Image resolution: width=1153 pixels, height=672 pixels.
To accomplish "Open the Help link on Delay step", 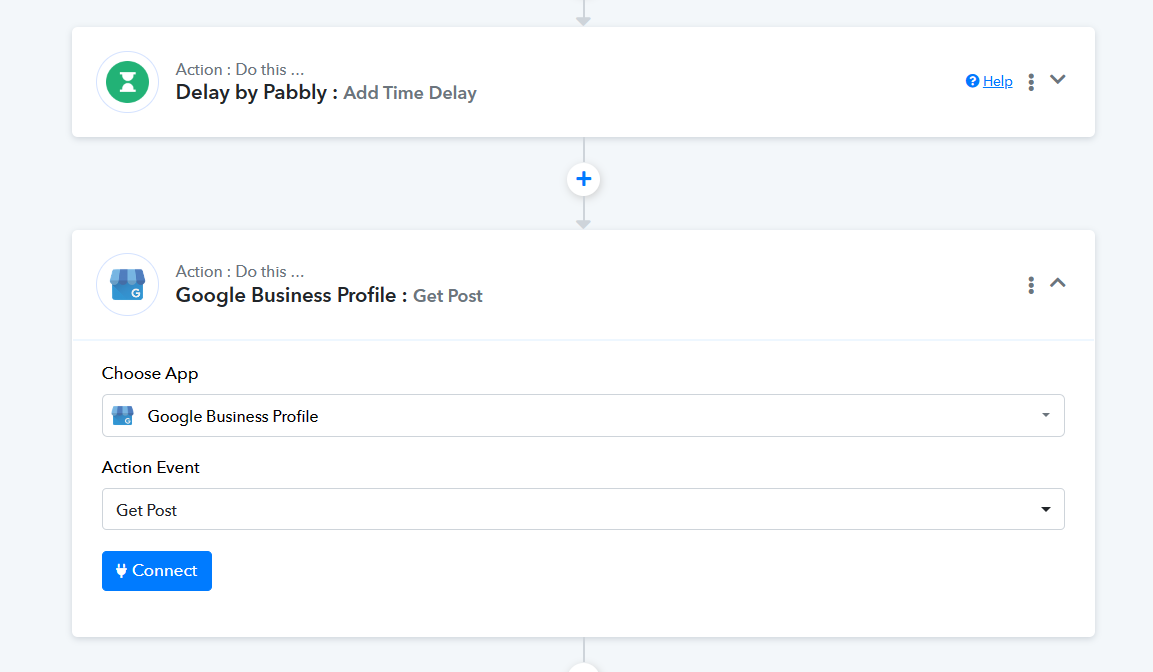I will click(997, 81).
